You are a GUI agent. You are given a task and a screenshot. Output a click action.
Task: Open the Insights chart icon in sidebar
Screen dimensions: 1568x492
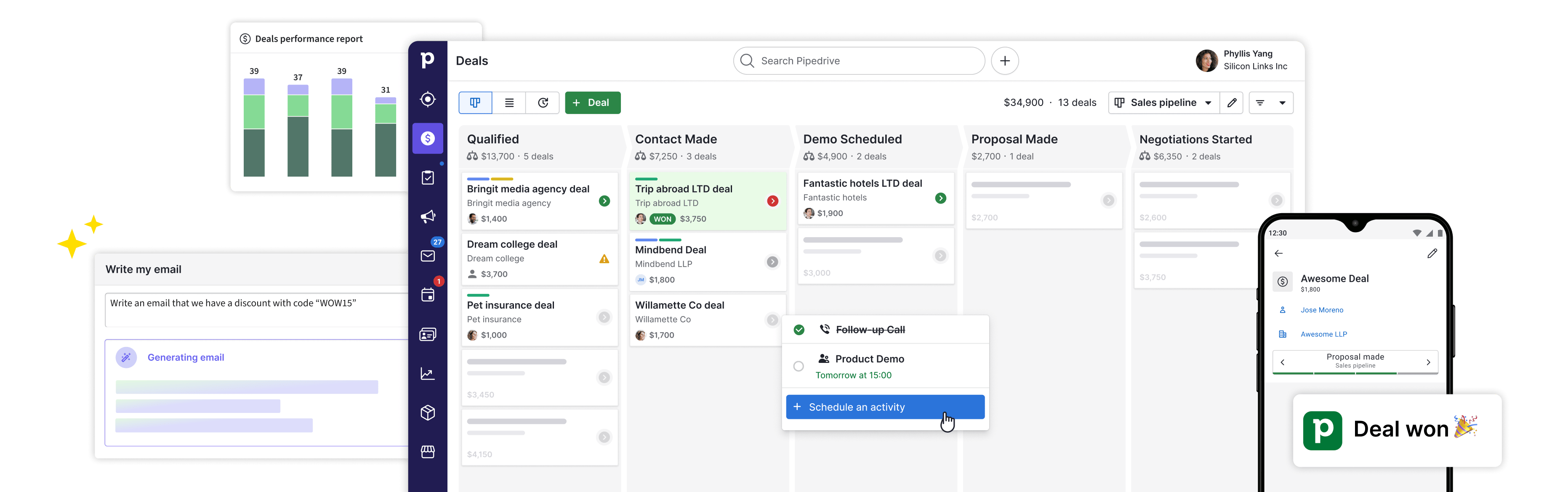(x=428, y=373)
